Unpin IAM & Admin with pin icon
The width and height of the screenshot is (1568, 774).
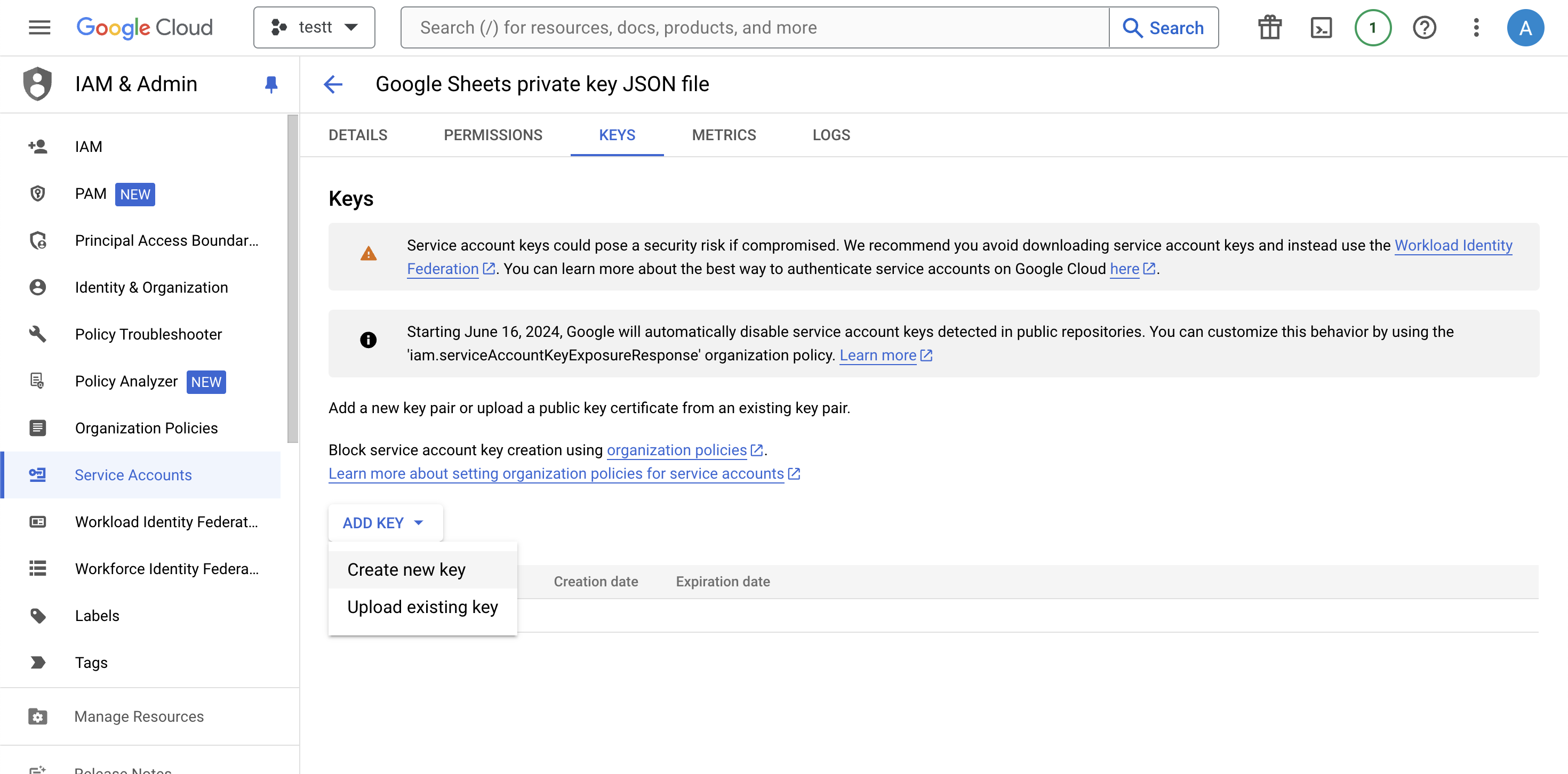[271, 84]
